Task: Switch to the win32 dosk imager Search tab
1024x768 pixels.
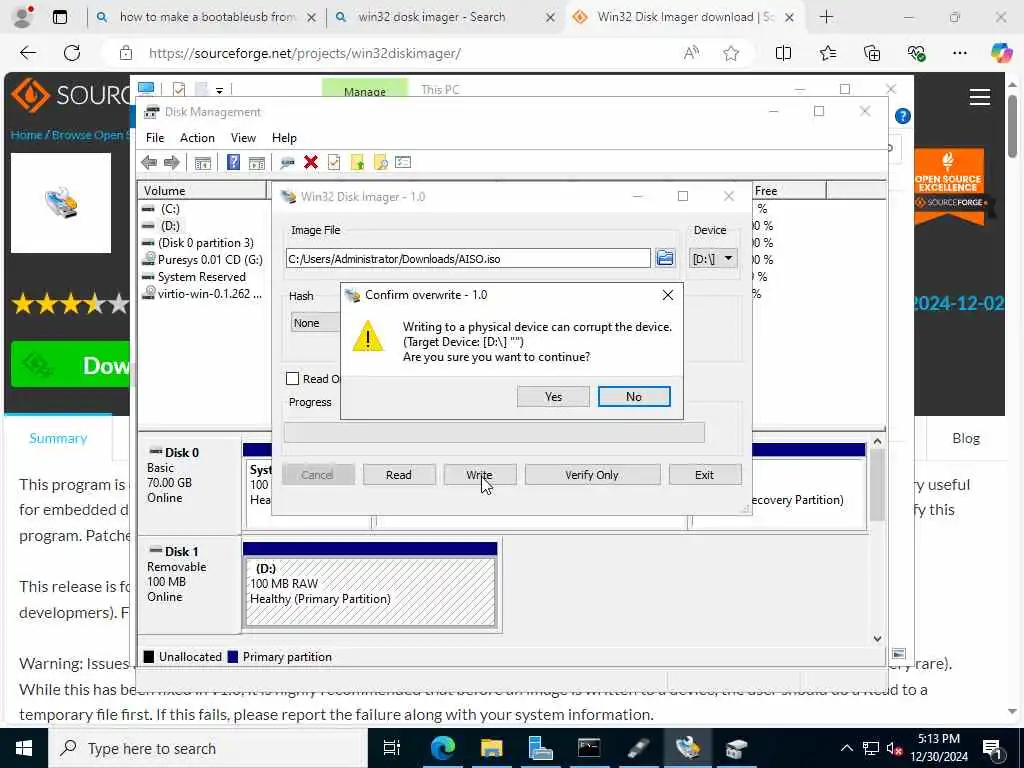Action: pyautogui.click(x=432, y=17)
